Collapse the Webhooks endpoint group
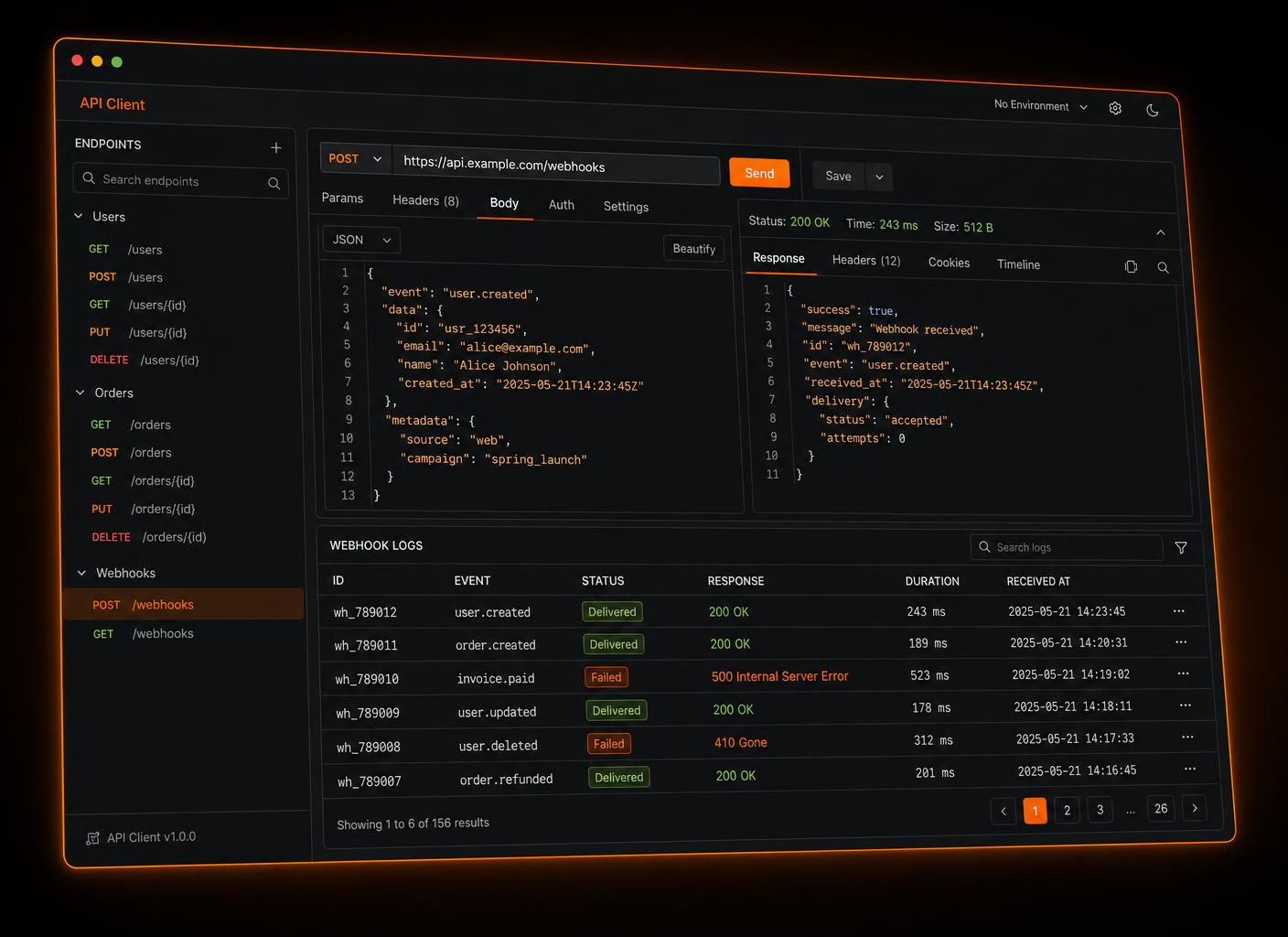Viewport: 1288px width, 937px height. tap(81, 573)
